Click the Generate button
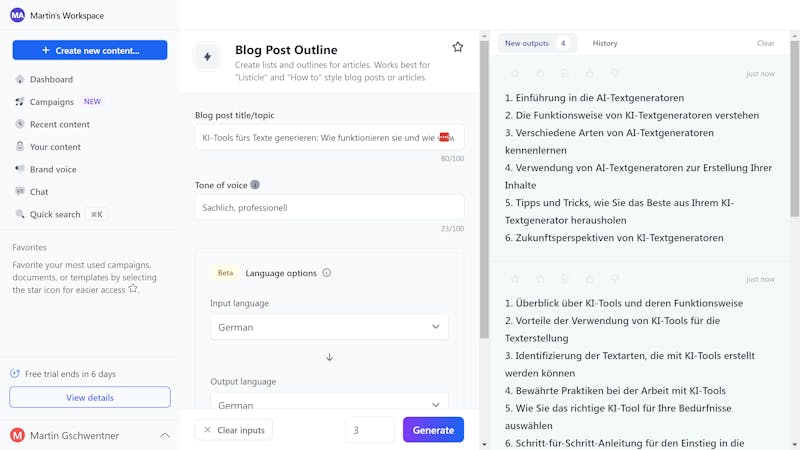Image resolution: width=800 pixels, height=450 pixels. pyautogui.click(x=433, y=430)
